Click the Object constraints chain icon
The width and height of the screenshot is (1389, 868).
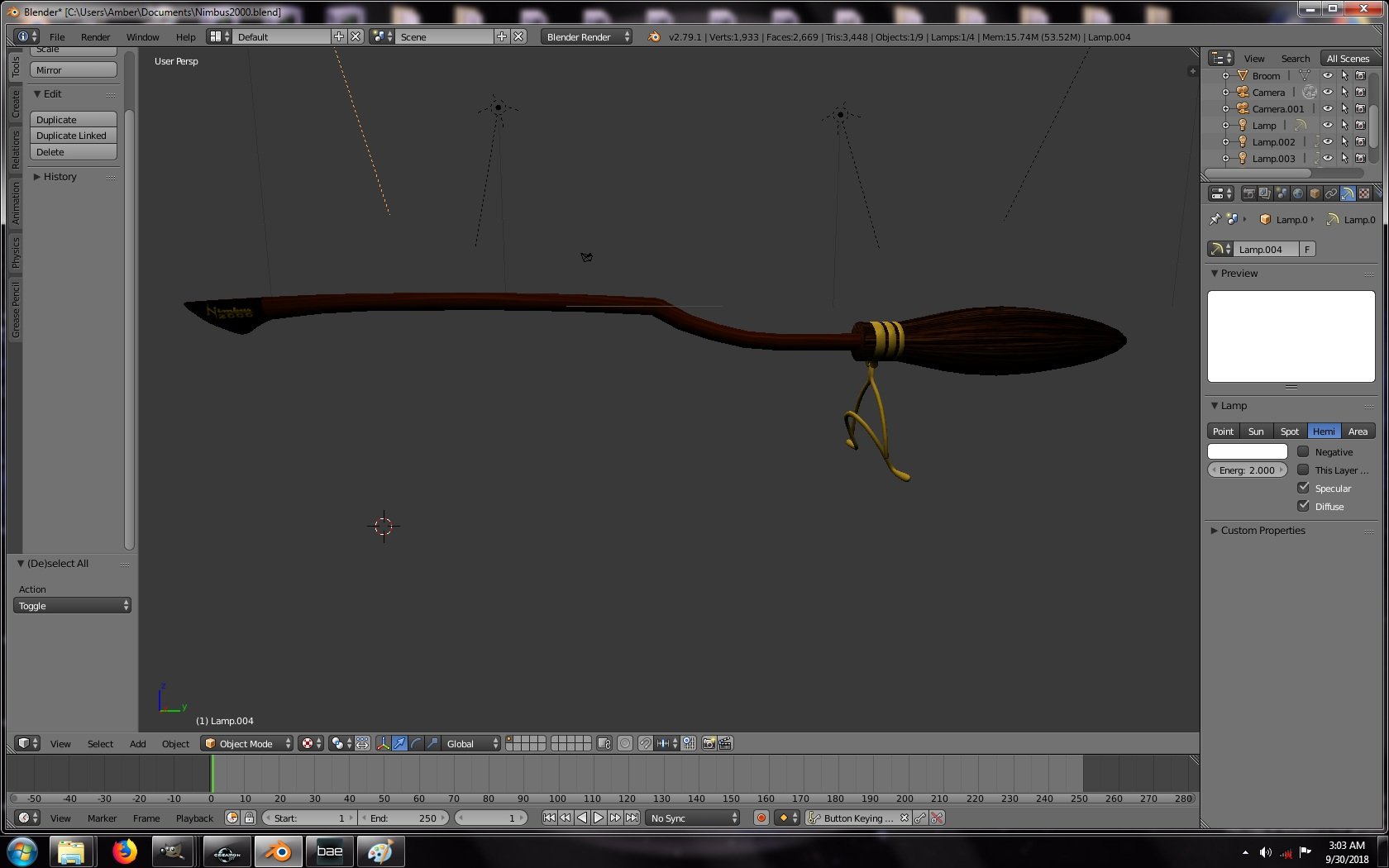tap(1331, 193)
